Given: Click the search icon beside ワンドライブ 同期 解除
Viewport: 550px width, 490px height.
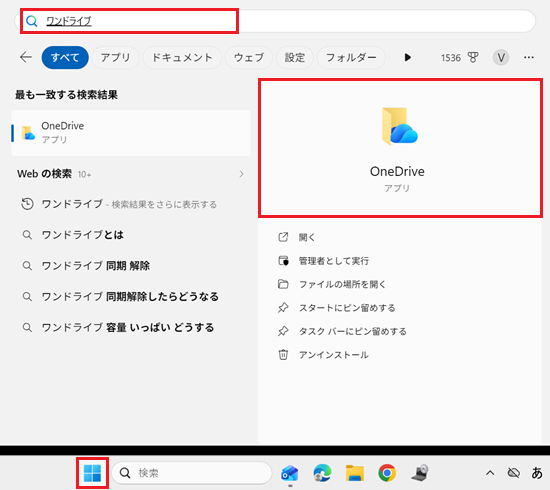Looking at the screenshot, I should pyautogui.click(x=27, y=266).
